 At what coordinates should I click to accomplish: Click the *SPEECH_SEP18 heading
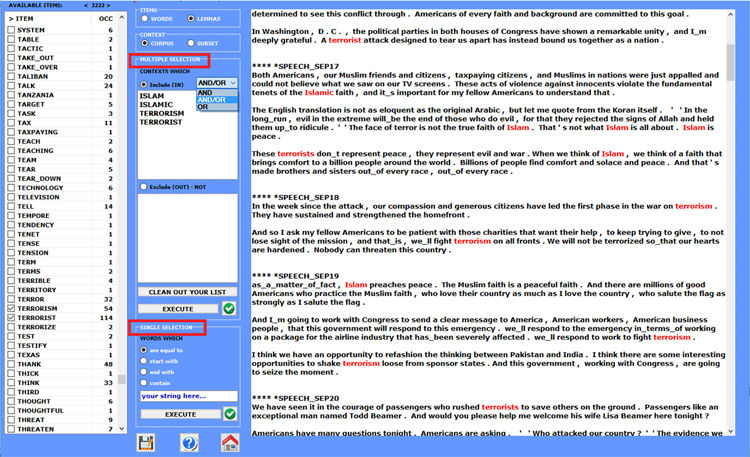(306, 197)
